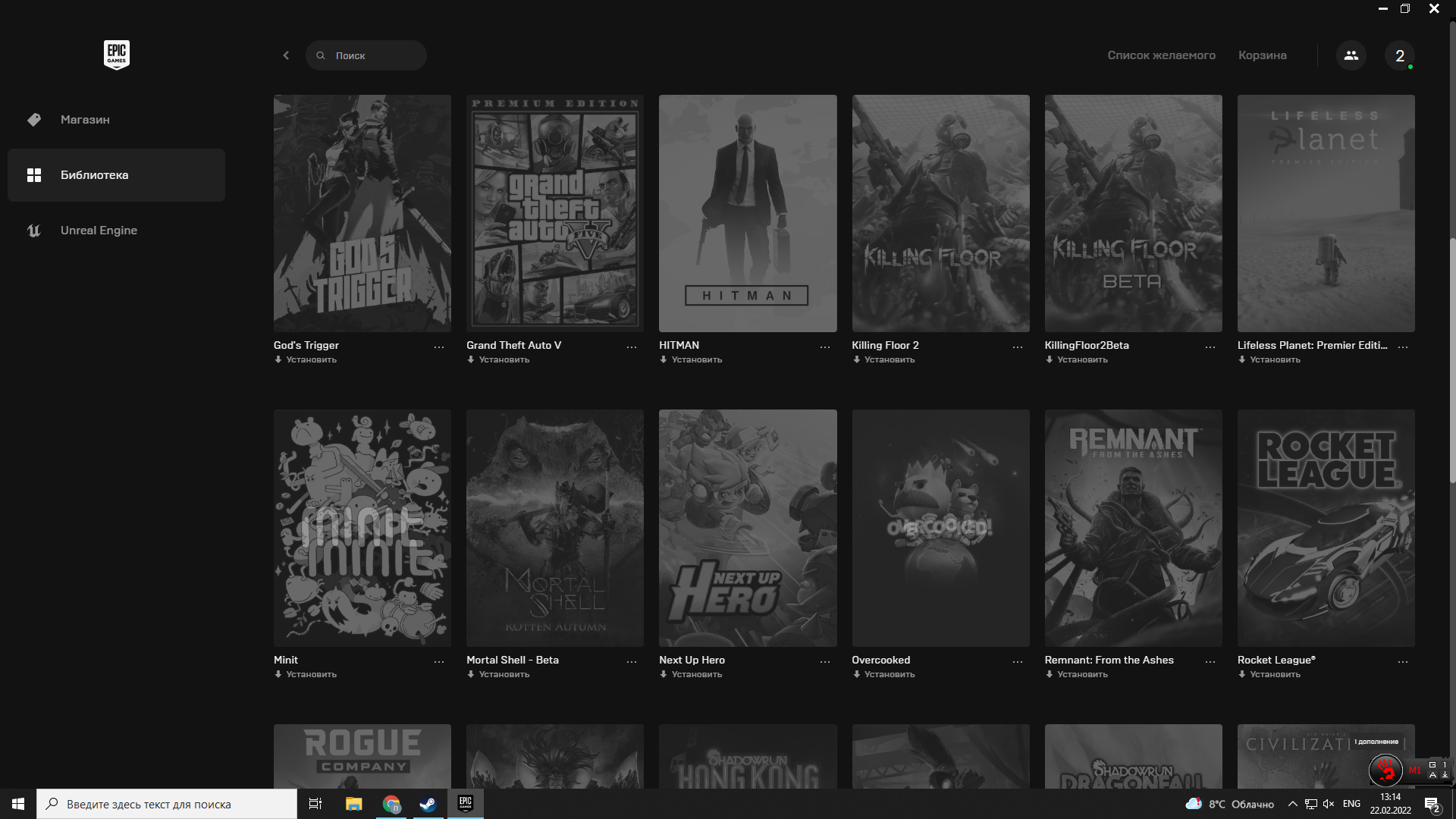Image resolution: width=1456 pixels, height=819 pixels.
Task: Install Minit via Установить
Action: (306, 674)
